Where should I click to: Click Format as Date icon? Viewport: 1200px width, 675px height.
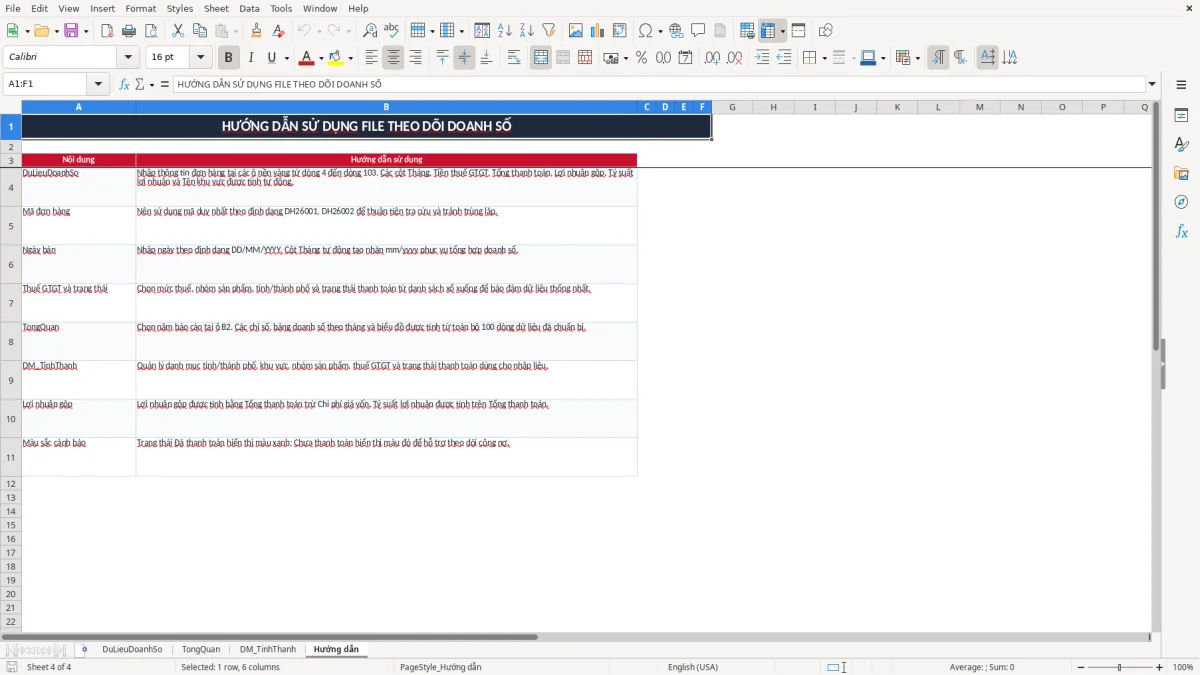pos(685,58)
